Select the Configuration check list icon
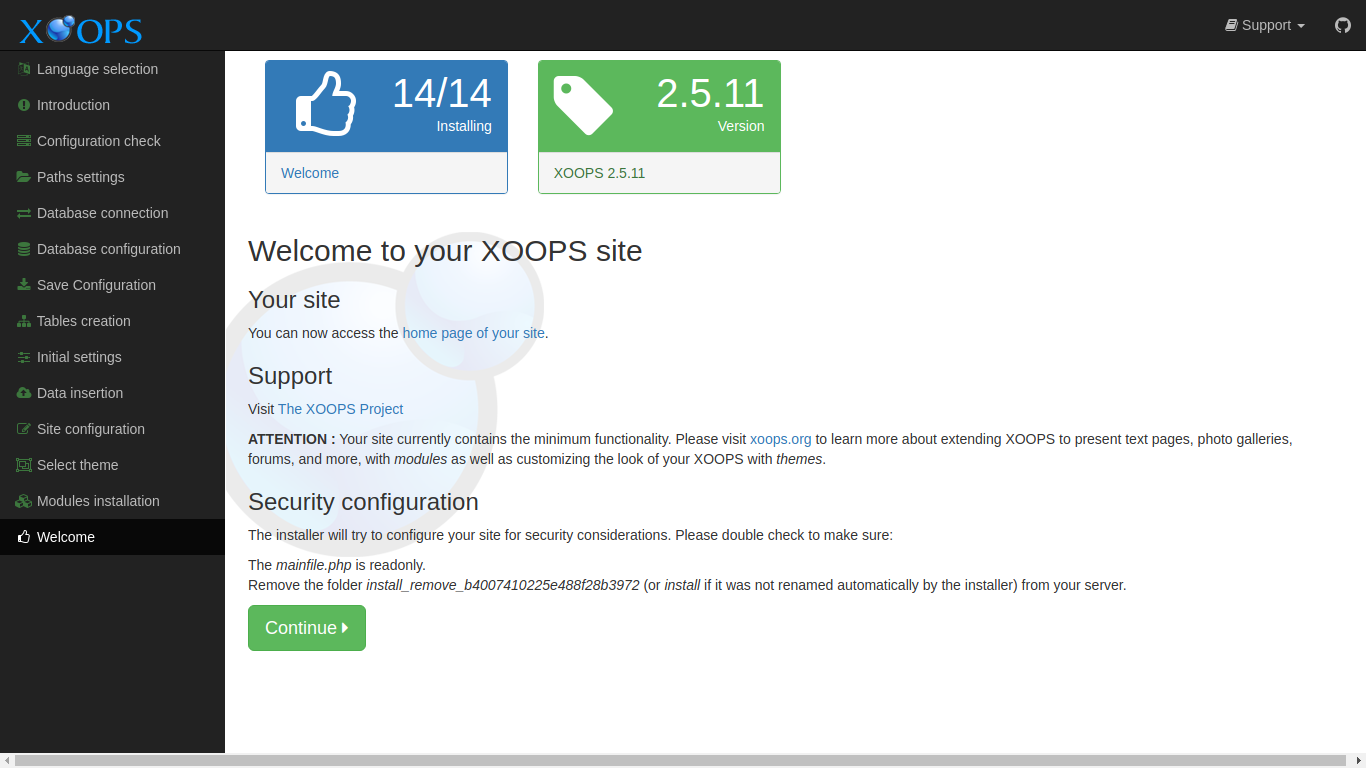This screenshot has width=1366, height=768. click(21, 141)
